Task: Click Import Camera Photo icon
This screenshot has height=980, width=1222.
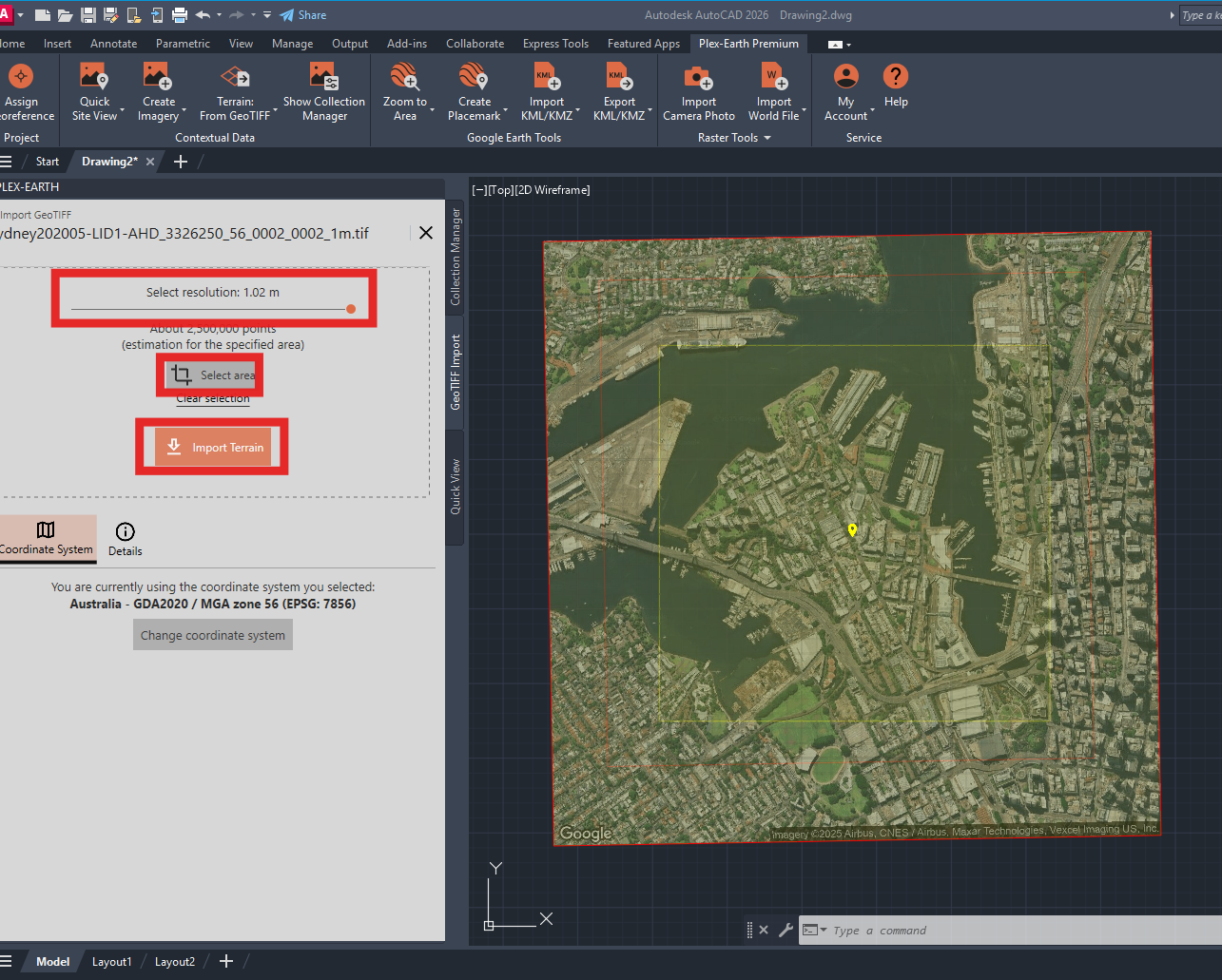Action: point(698,76)
